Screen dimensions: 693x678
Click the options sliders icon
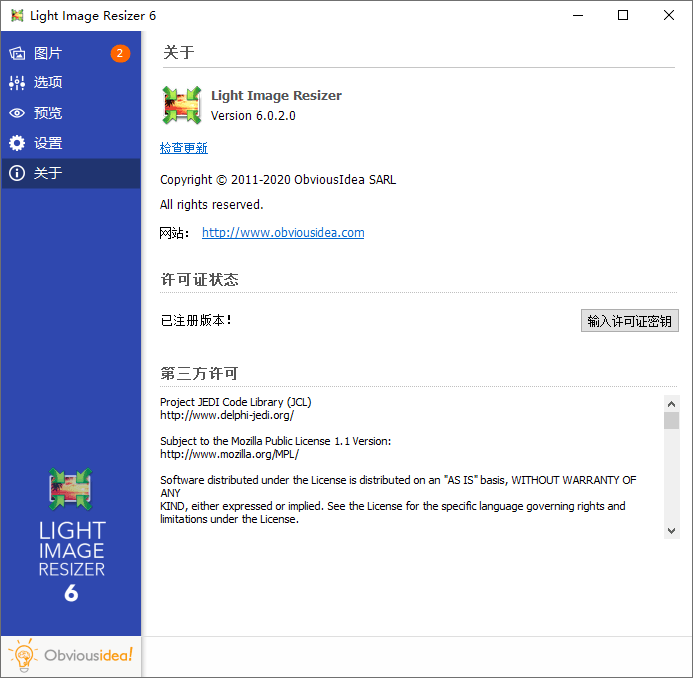(x=17, y=83)
